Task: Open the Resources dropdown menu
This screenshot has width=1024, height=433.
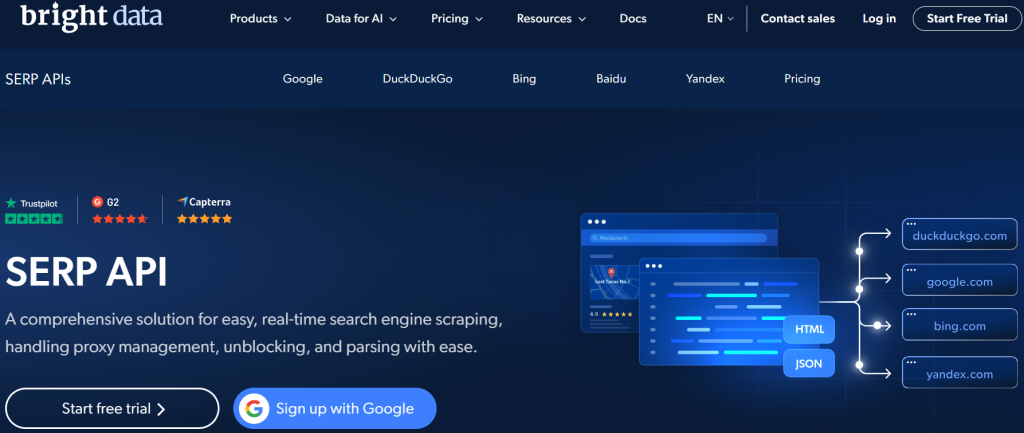Action: point(552,18)
